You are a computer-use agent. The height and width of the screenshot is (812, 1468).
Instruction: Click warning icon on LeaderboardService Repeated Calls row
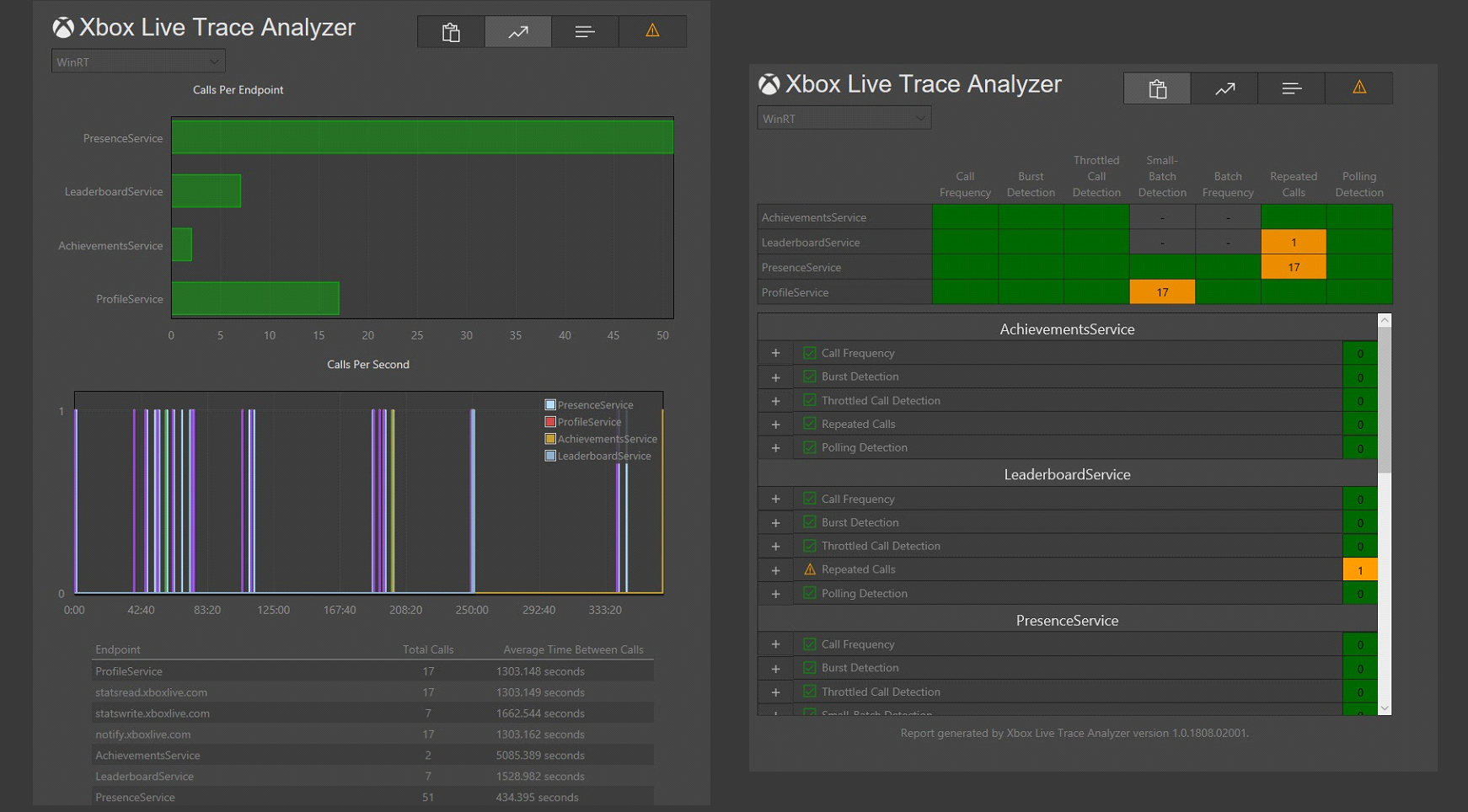click(x=810, y=569)
